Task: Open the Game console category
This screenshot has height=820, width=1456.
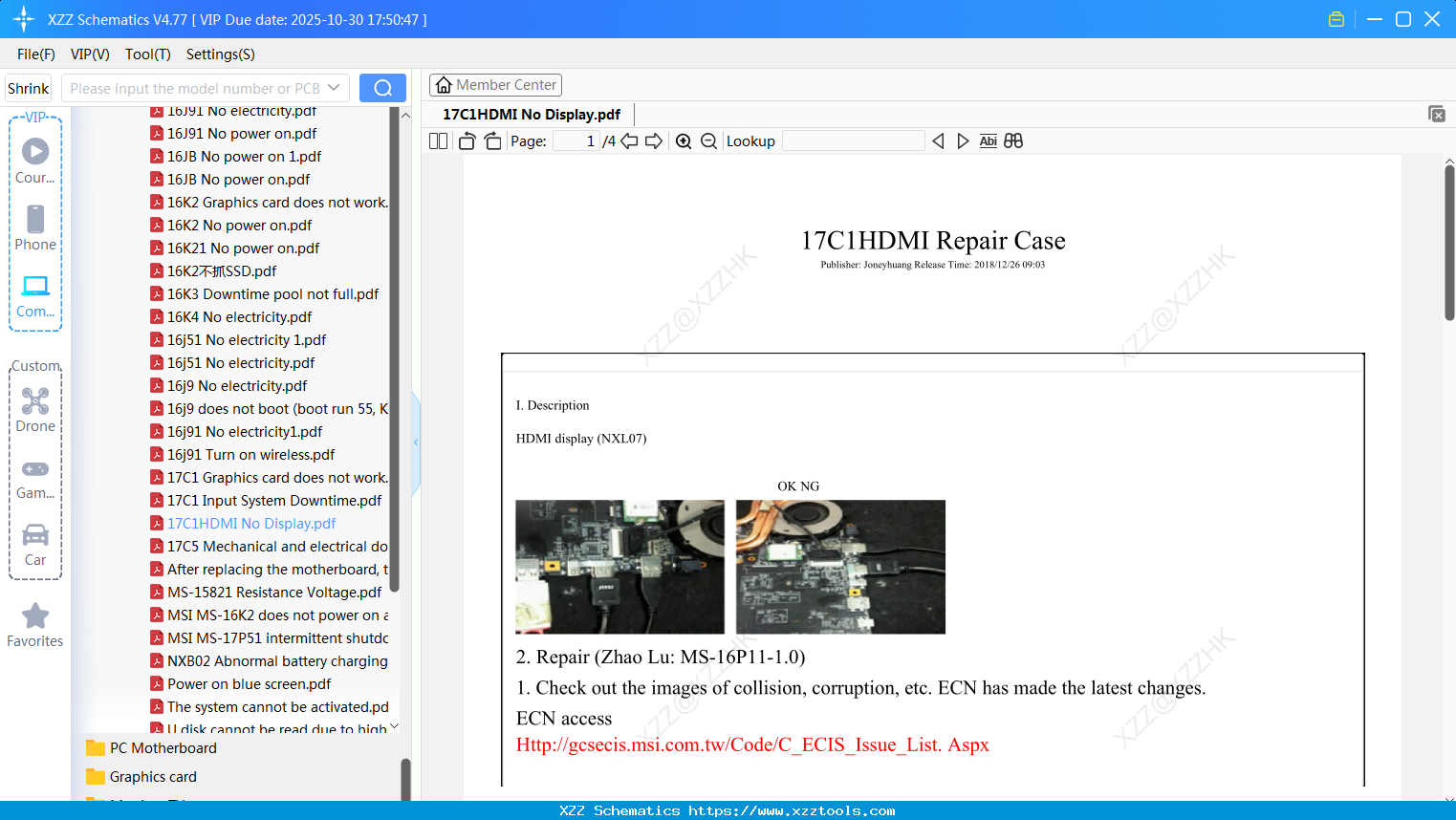Action: (x=35, y=479)
